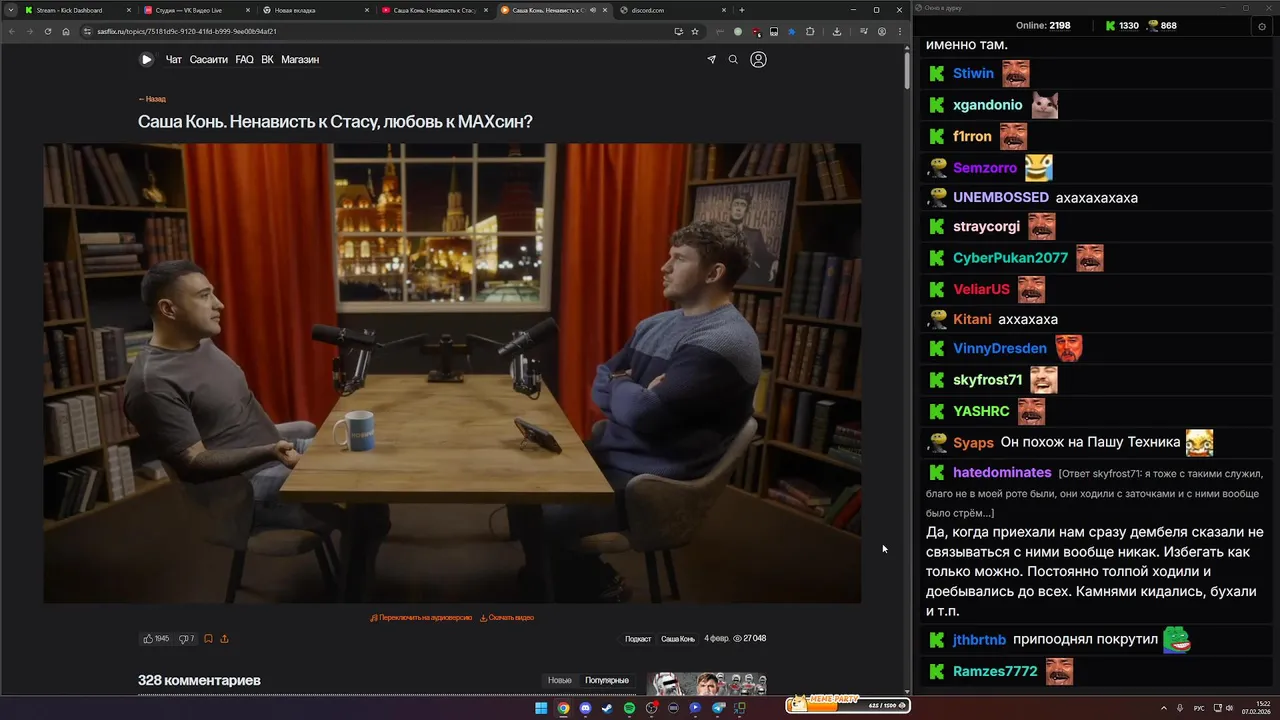Viewport: 1280px width, 720px height.
Task: Open Chrome profile avatar icon
Action: 881,31
